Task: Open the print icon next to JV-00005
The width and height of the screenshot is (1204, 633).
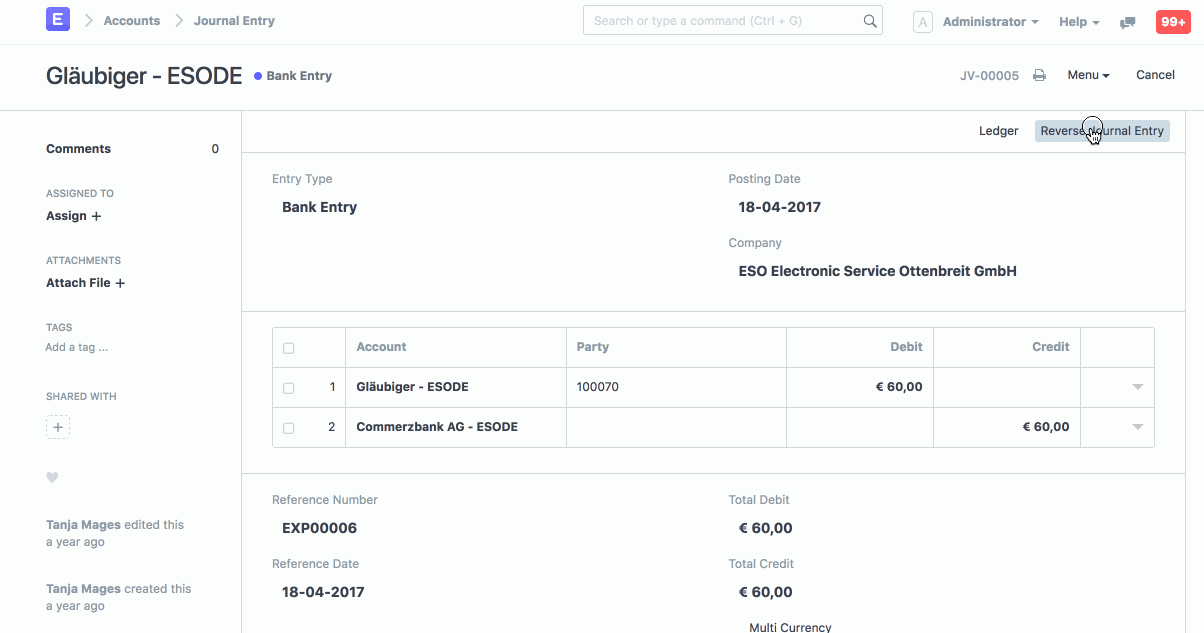Action: point(1037,74)
